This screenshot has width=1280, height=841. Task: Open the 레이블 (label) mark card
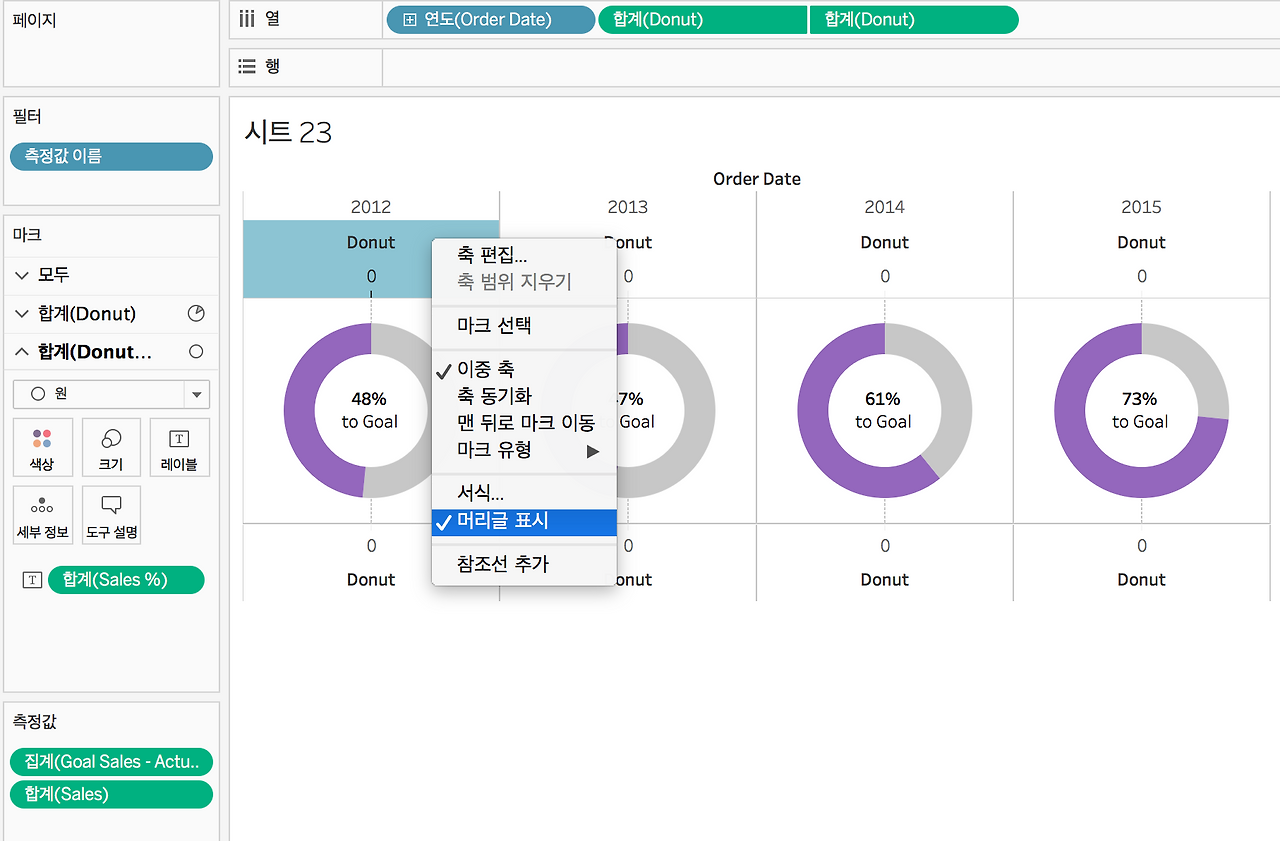coord(179,447)
